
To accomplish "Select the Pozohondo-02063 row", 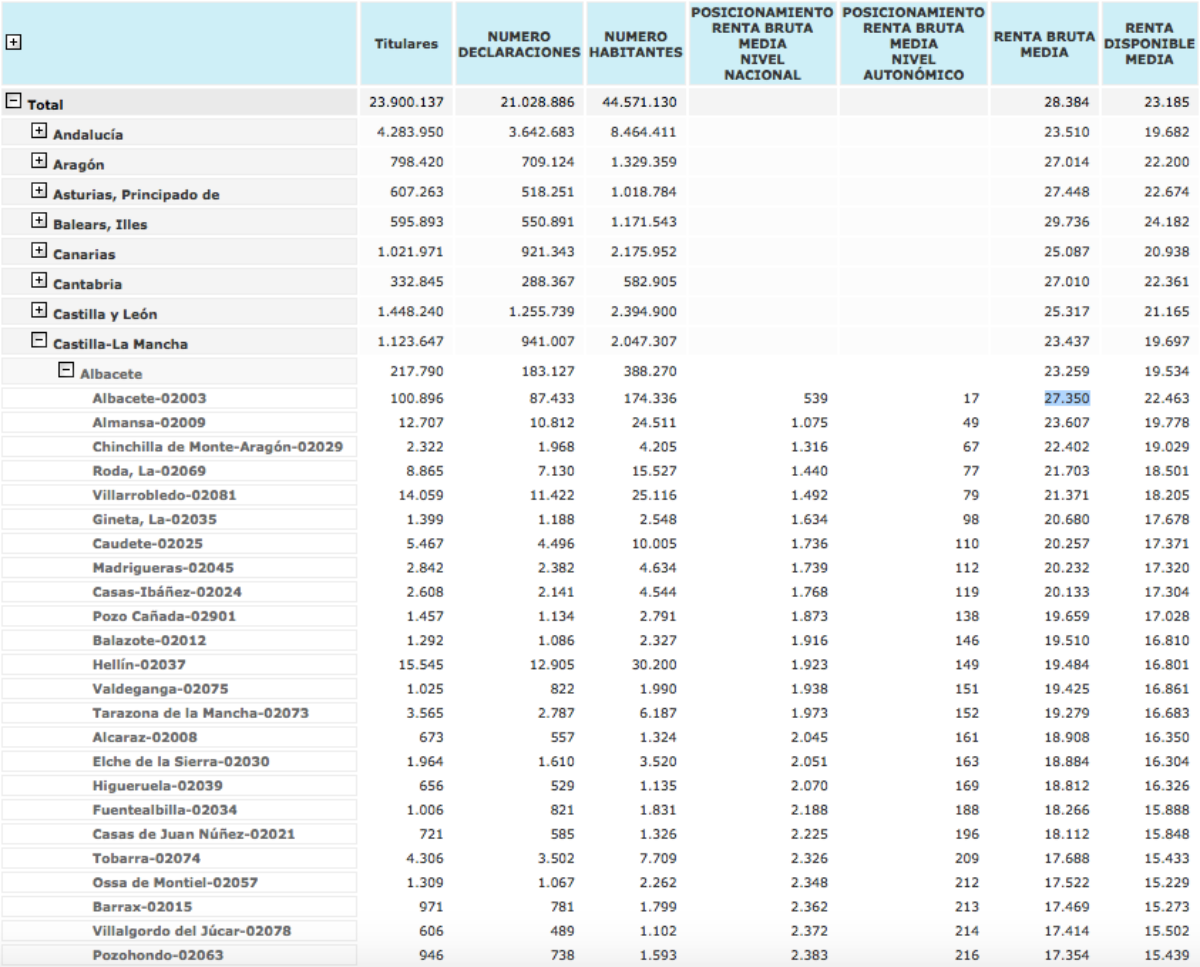I will [180, 955].
